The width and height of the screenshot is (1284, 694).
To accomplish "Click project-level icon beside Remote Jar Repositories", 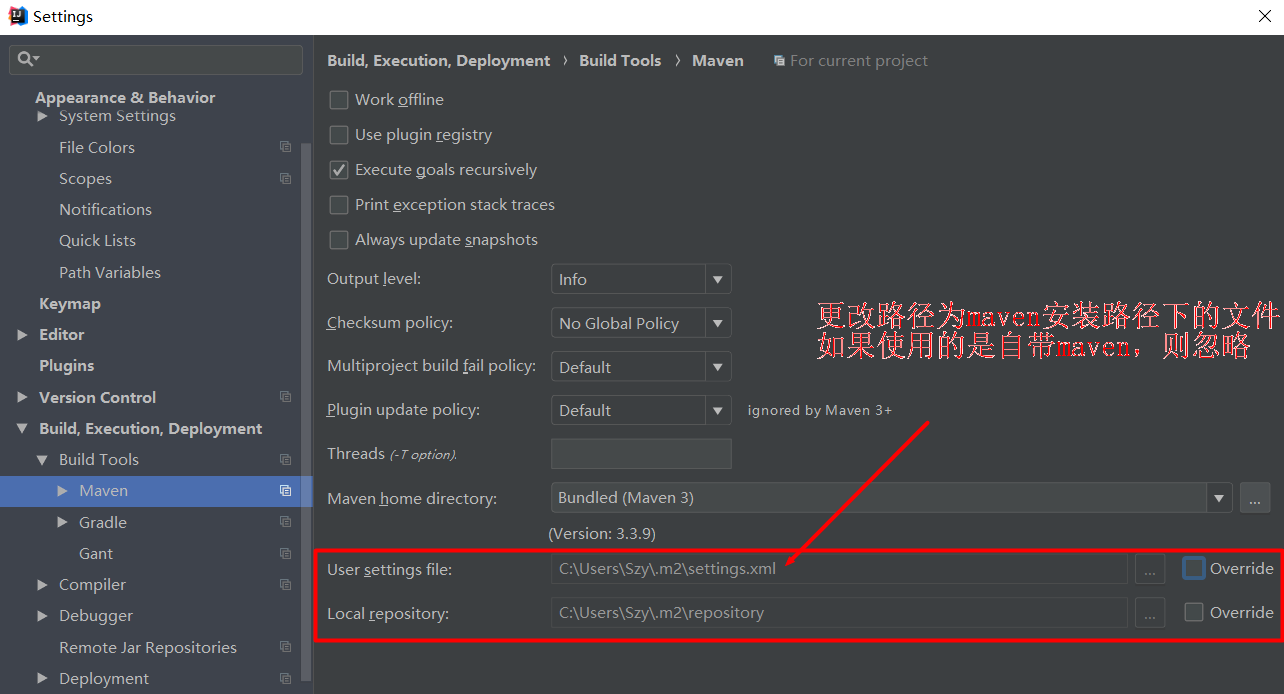I will pos(286,647).
